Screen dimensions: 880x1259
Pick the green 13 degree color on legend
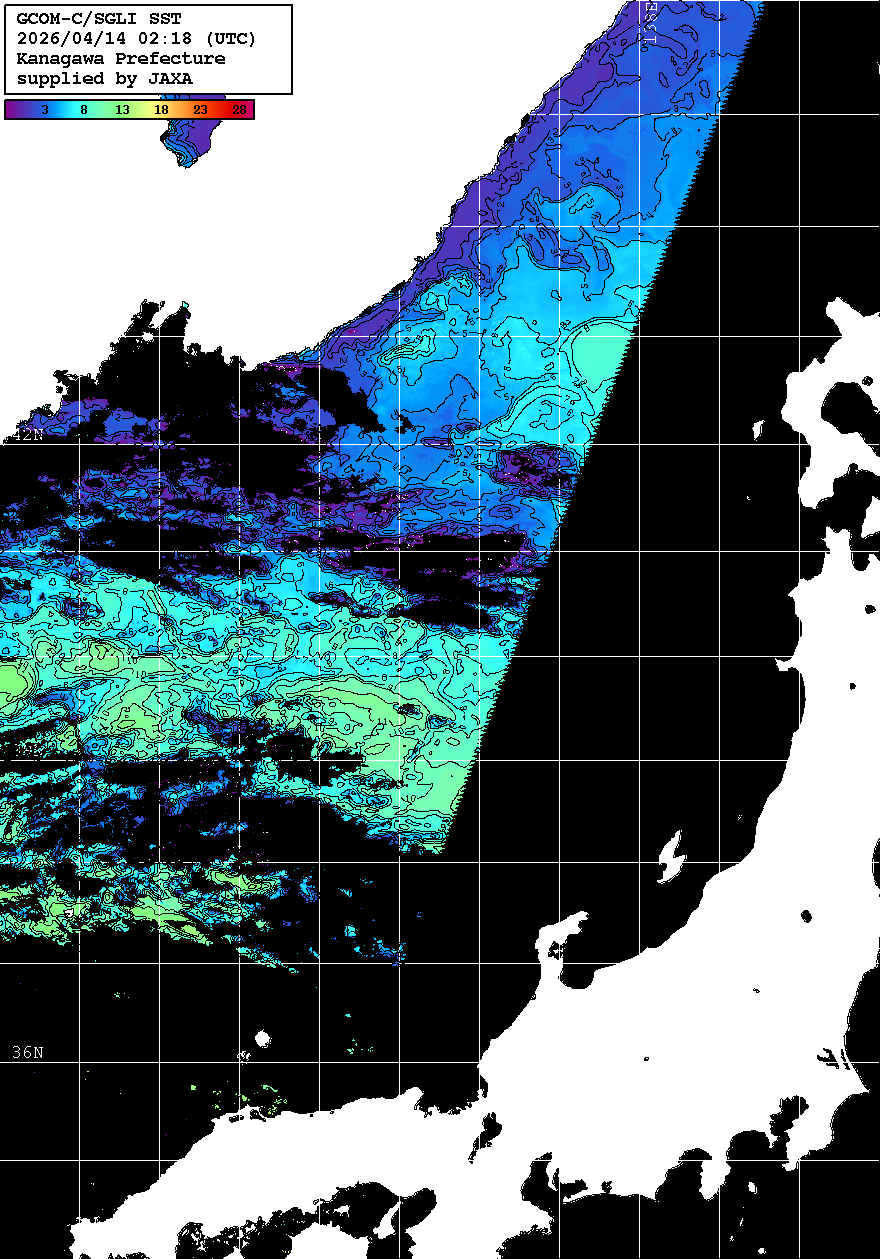pyautogui.click(x=122, y=110)
